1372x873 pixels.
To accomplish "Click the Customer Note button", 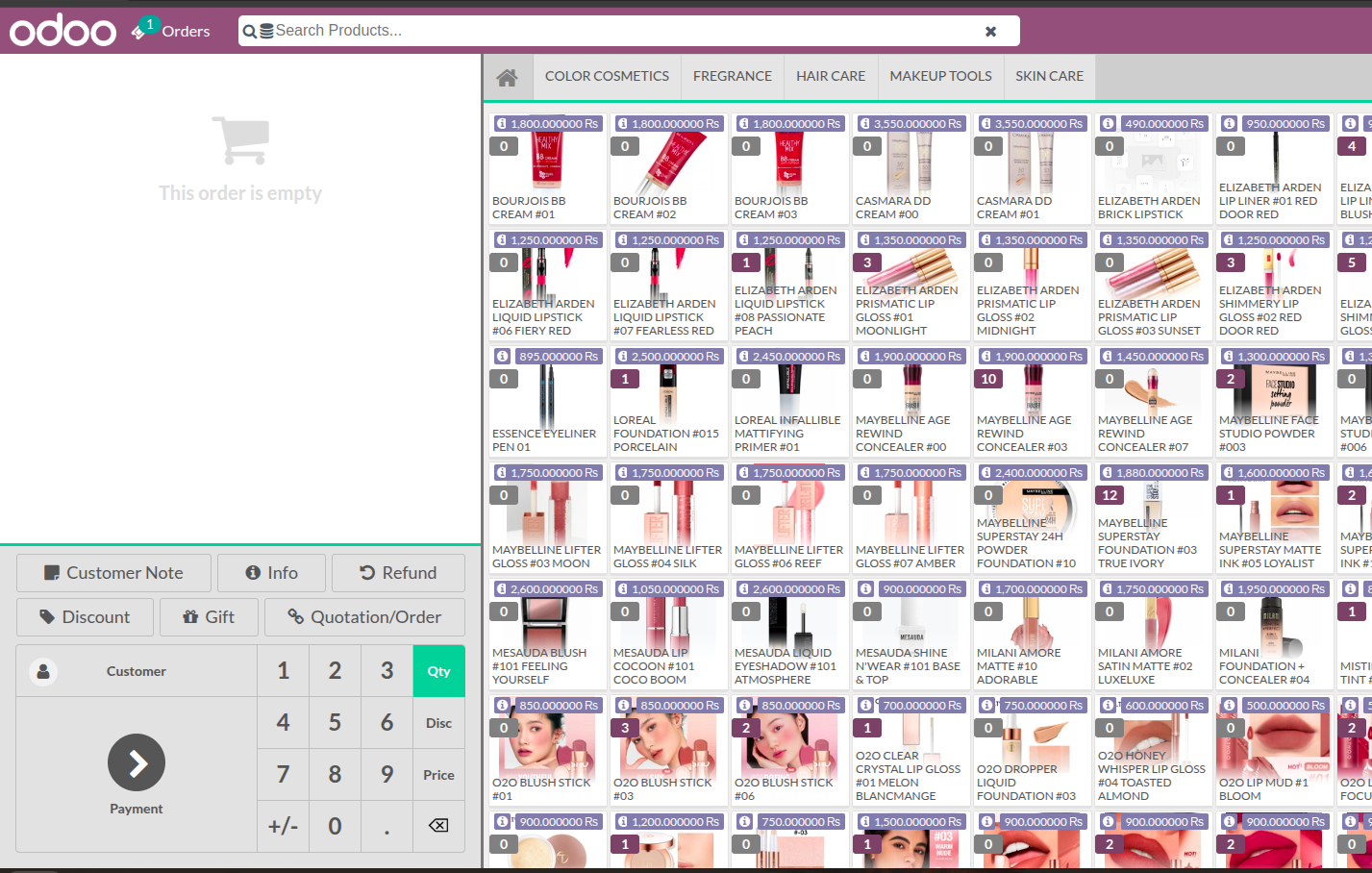I will click(112, 572).
